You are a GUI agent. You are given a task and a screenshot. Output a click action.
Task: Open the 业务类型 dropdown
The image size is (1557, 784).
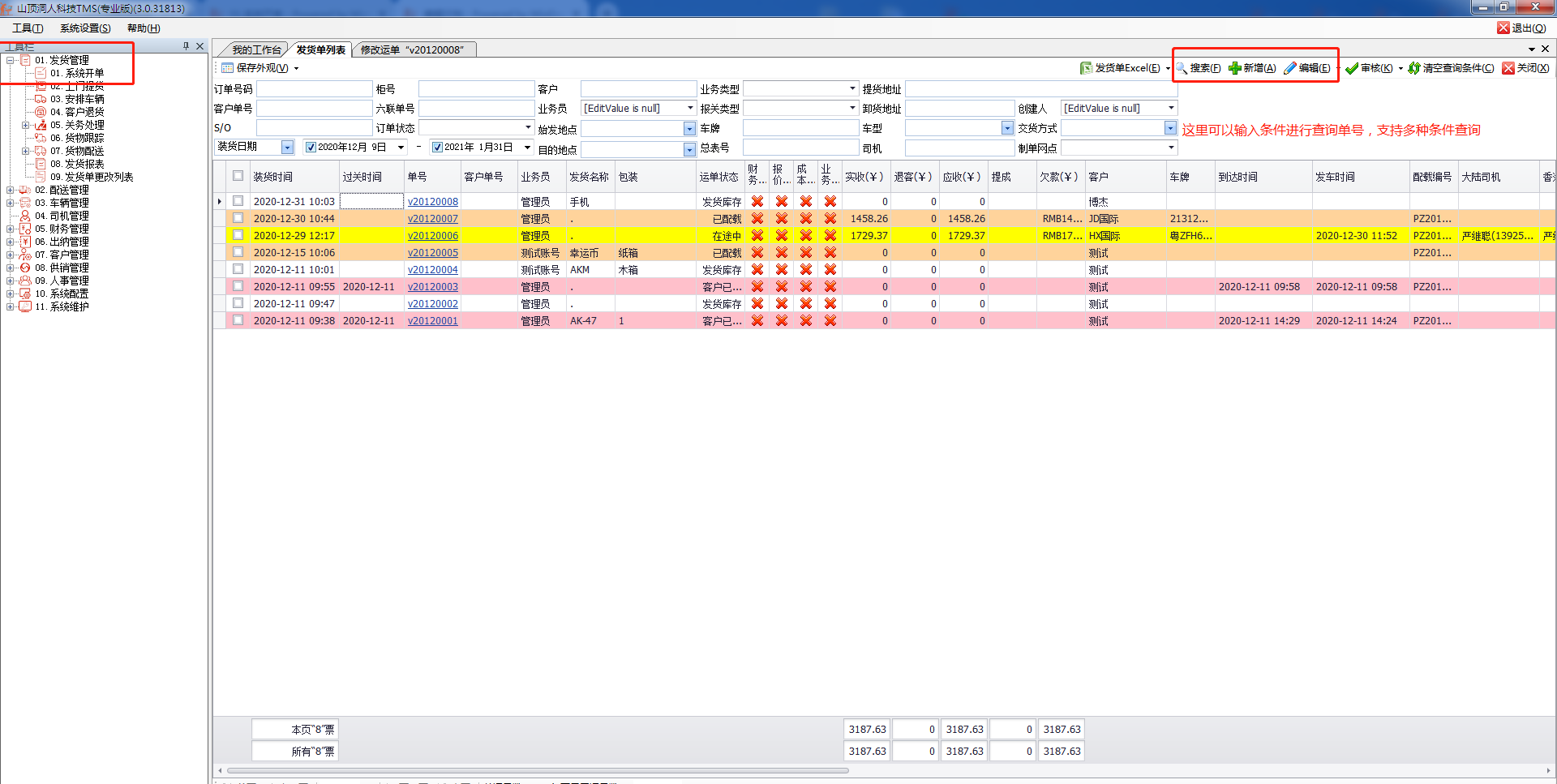pos(852,88)
